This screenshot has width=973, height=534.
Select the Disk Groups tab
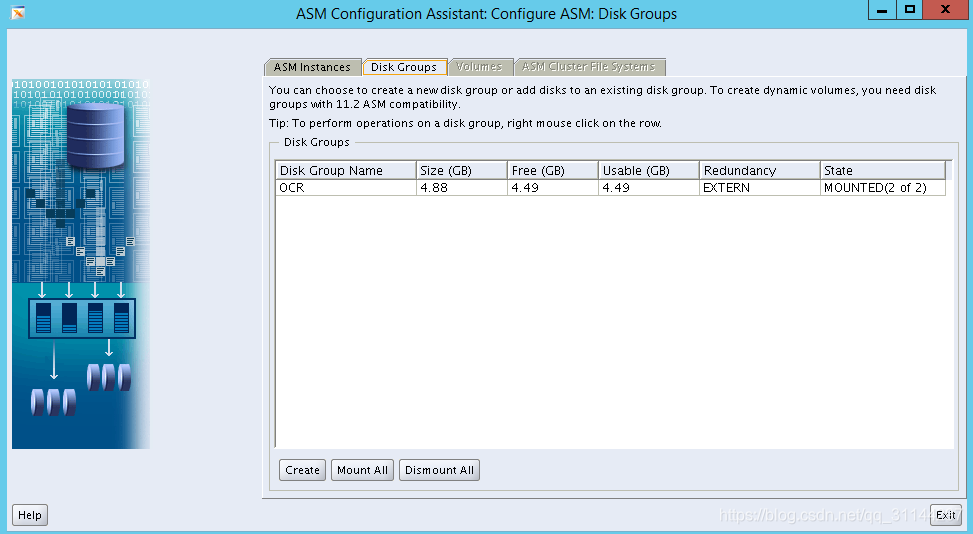[404, 67]
